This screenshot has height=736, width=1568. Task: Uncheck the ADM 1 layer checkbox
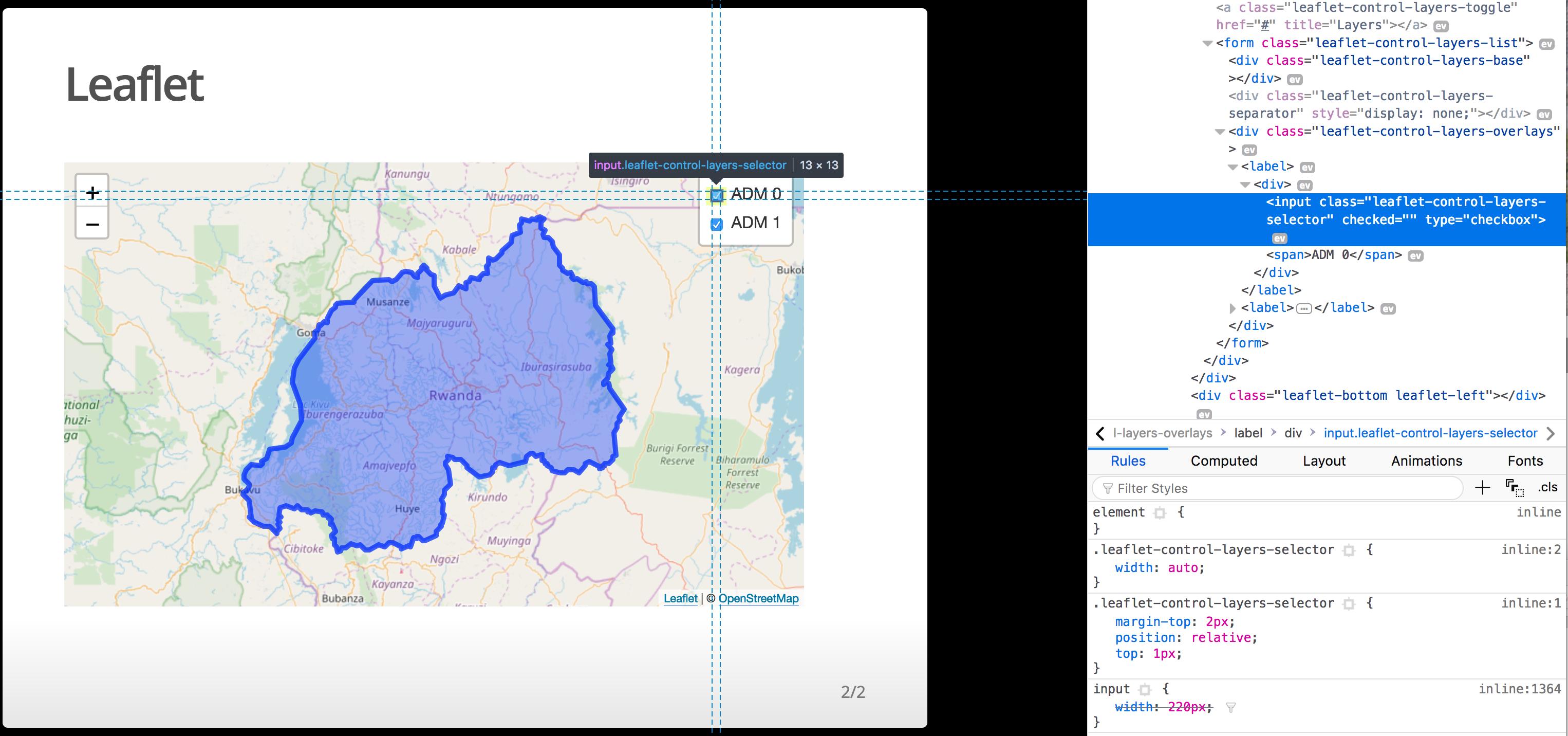click(x=716, y=224)
